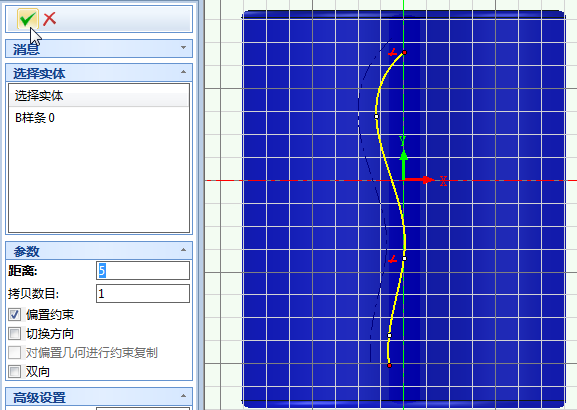Click the red constraint mark near top endpoint
The width and height of the screenshot is (577, 410).
pos(393,52)
